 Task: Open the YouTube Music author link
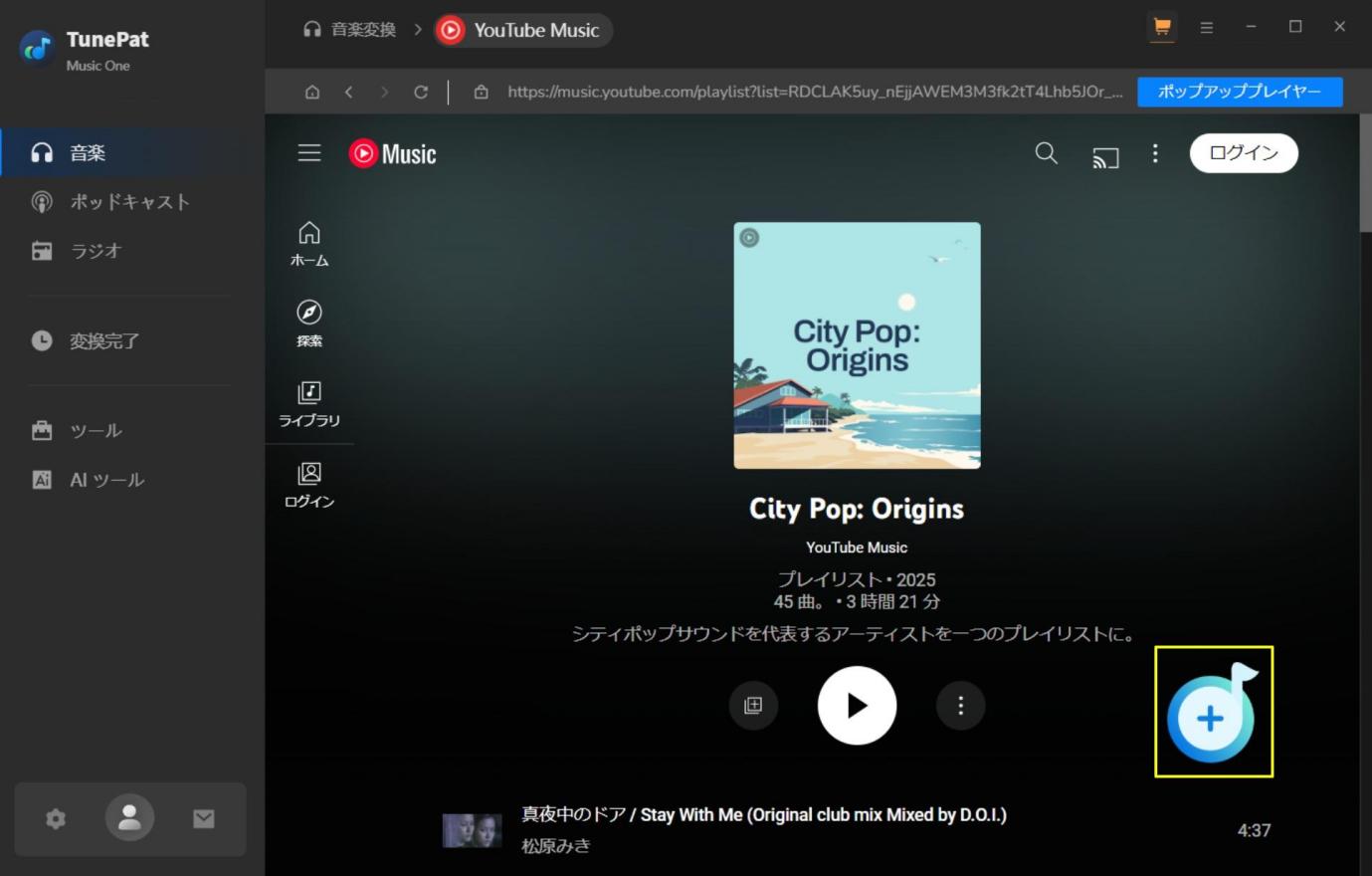click(x=857, y=547)
